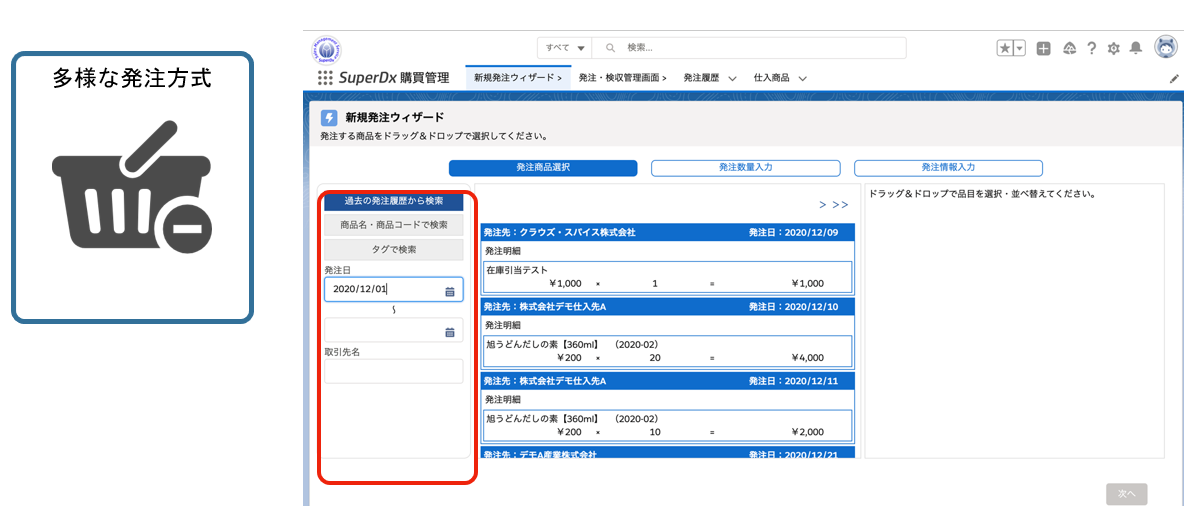Screen dimensions: 1200x524
Task: Open the すべて search scope dropdown
Action: (x=565, y=48)
